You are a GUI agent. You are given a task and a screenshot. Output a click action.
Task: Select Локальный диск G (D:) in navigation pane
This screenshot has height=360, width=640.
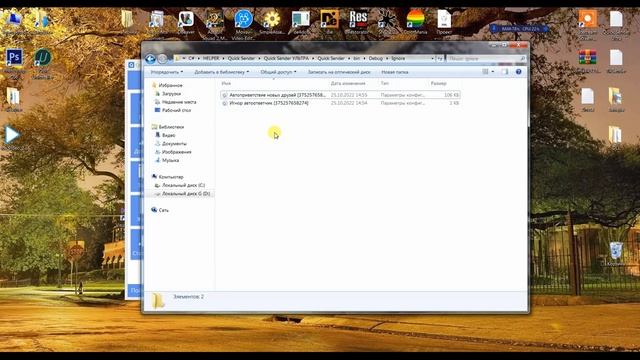point(186,193)
